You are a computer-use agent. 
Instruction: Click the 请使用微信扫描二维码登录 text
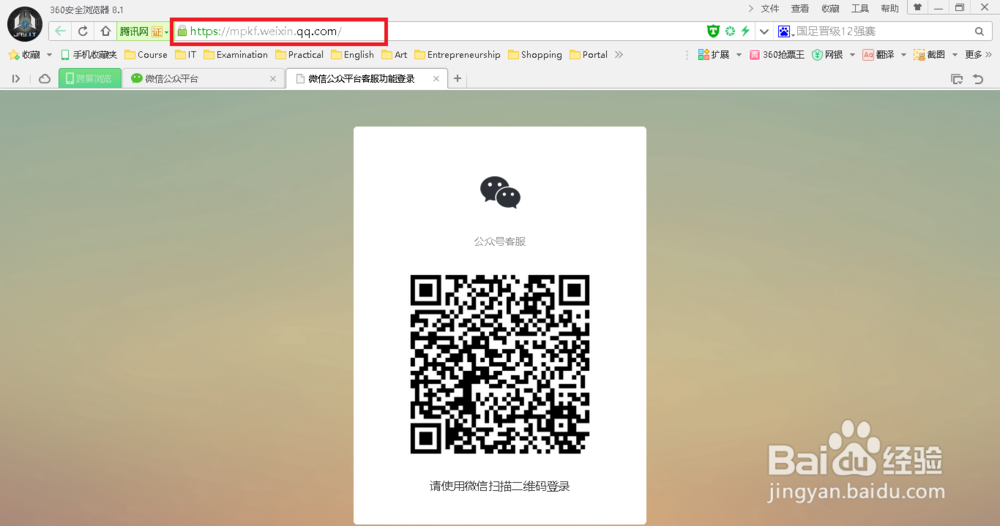[x=500, y=486]
